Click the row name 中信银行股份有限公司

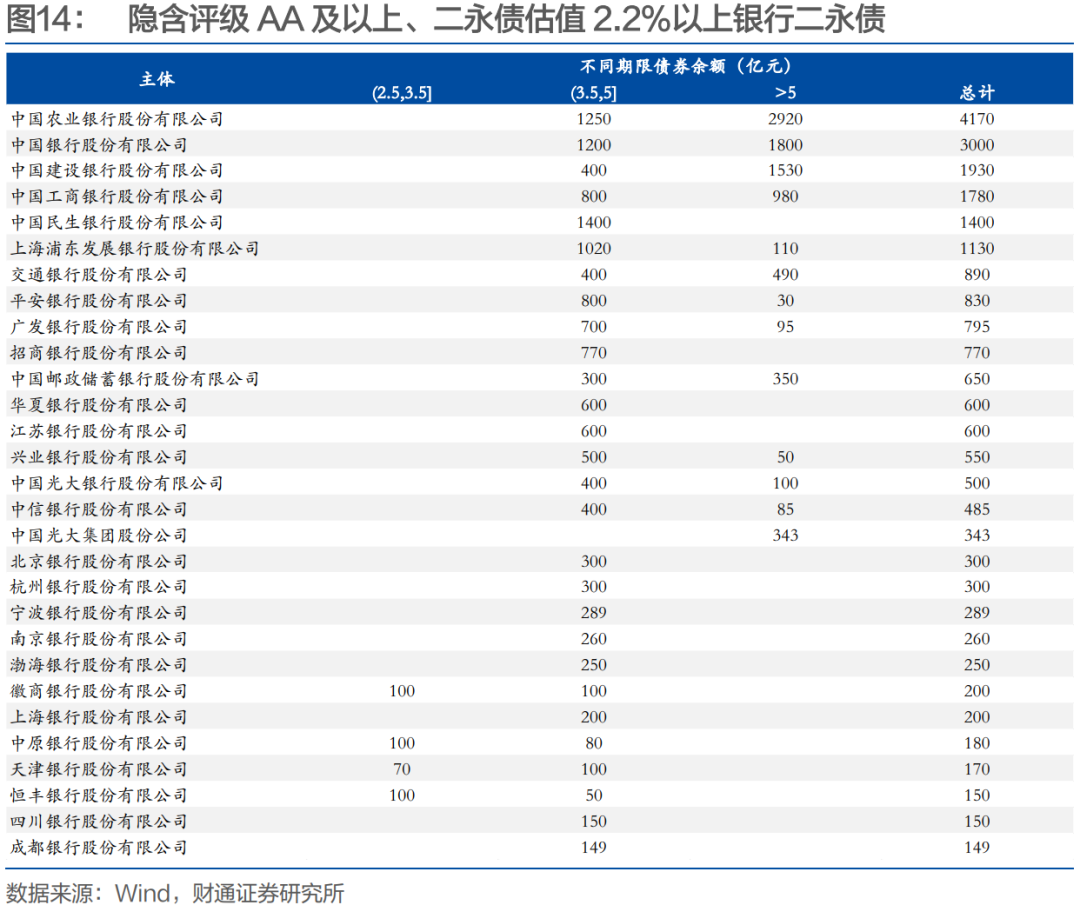point(99,510)
